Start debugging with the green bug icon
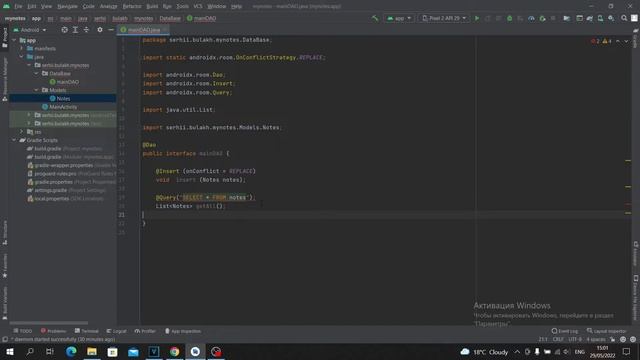640x360 pixels. 509,18
